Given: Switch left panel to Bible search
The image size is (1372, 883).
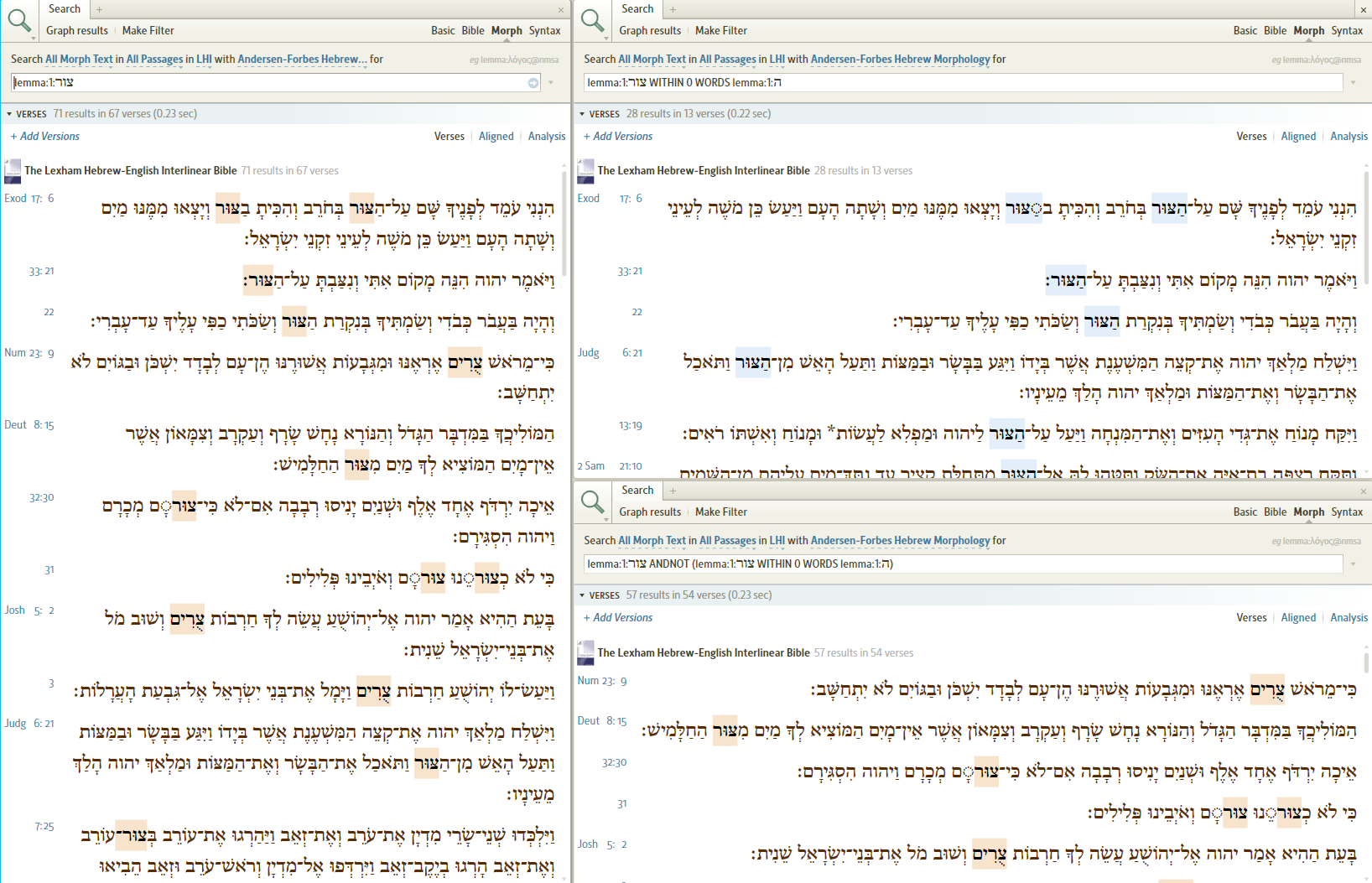Looking at the screenshot, I should pos(473,30).
